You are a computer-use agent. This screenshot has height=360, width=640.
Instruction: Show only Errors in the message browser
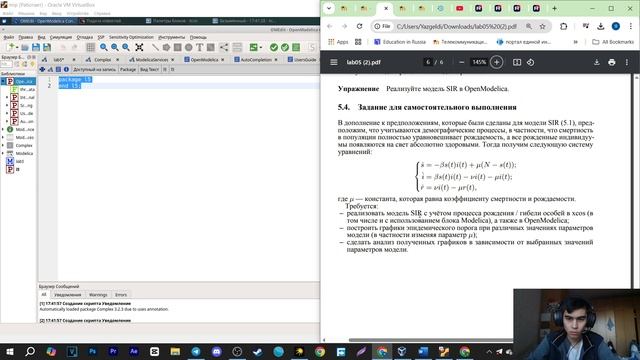pyautogui.click(x=121, y=295)
